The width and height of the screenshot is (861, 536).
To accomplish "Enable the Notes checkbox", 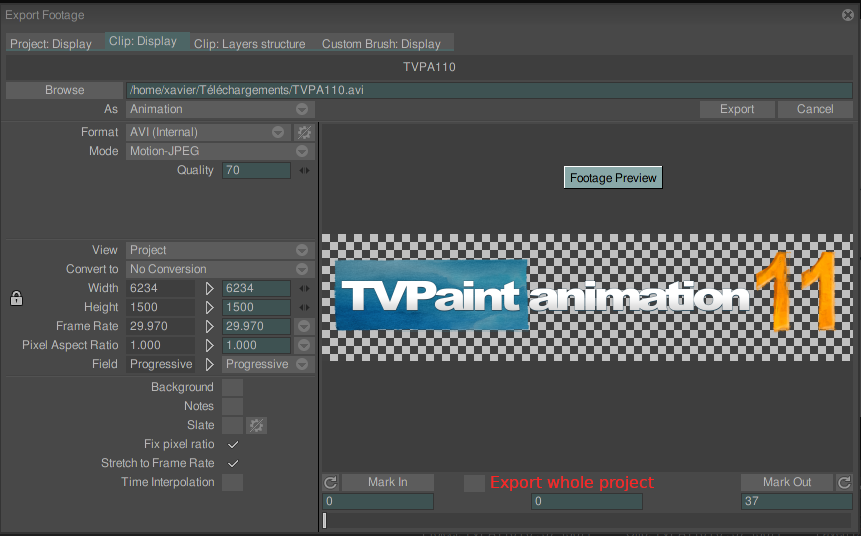I will point(232,406).
